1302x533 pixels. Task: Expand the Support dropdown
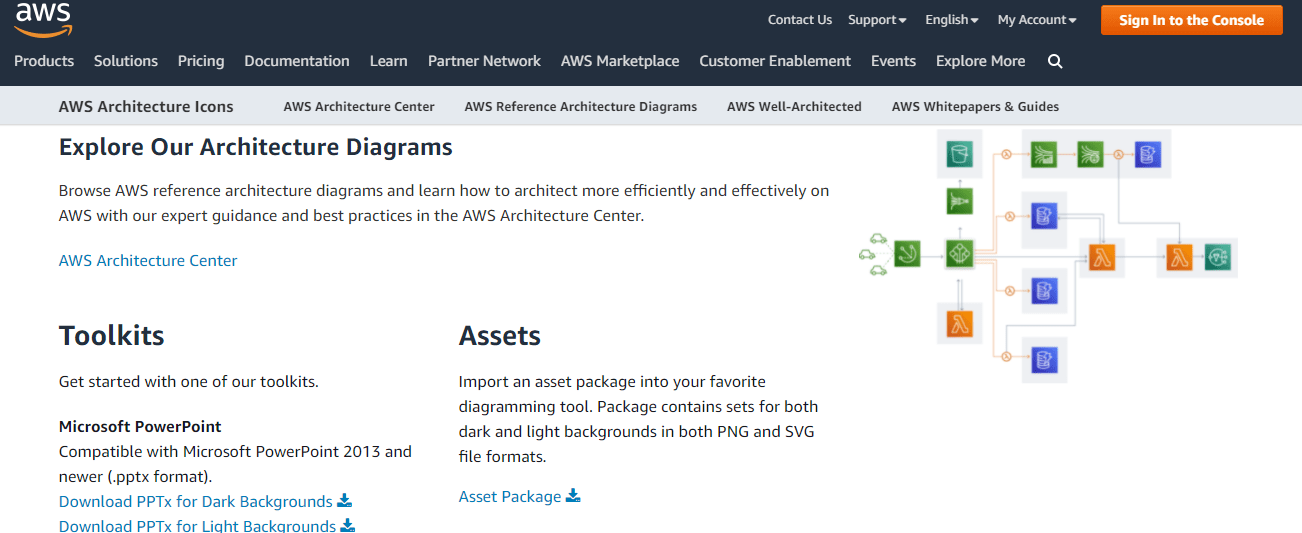tap(877, 20)
